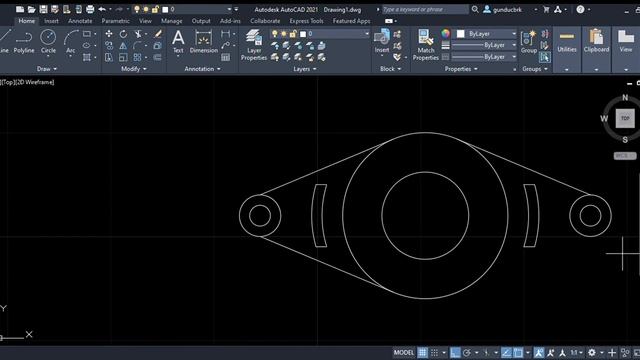The height and width of the screenshot is (360, 640).
Task: Open the Insert ribbon tab
Action: click(x=51, y=21)
